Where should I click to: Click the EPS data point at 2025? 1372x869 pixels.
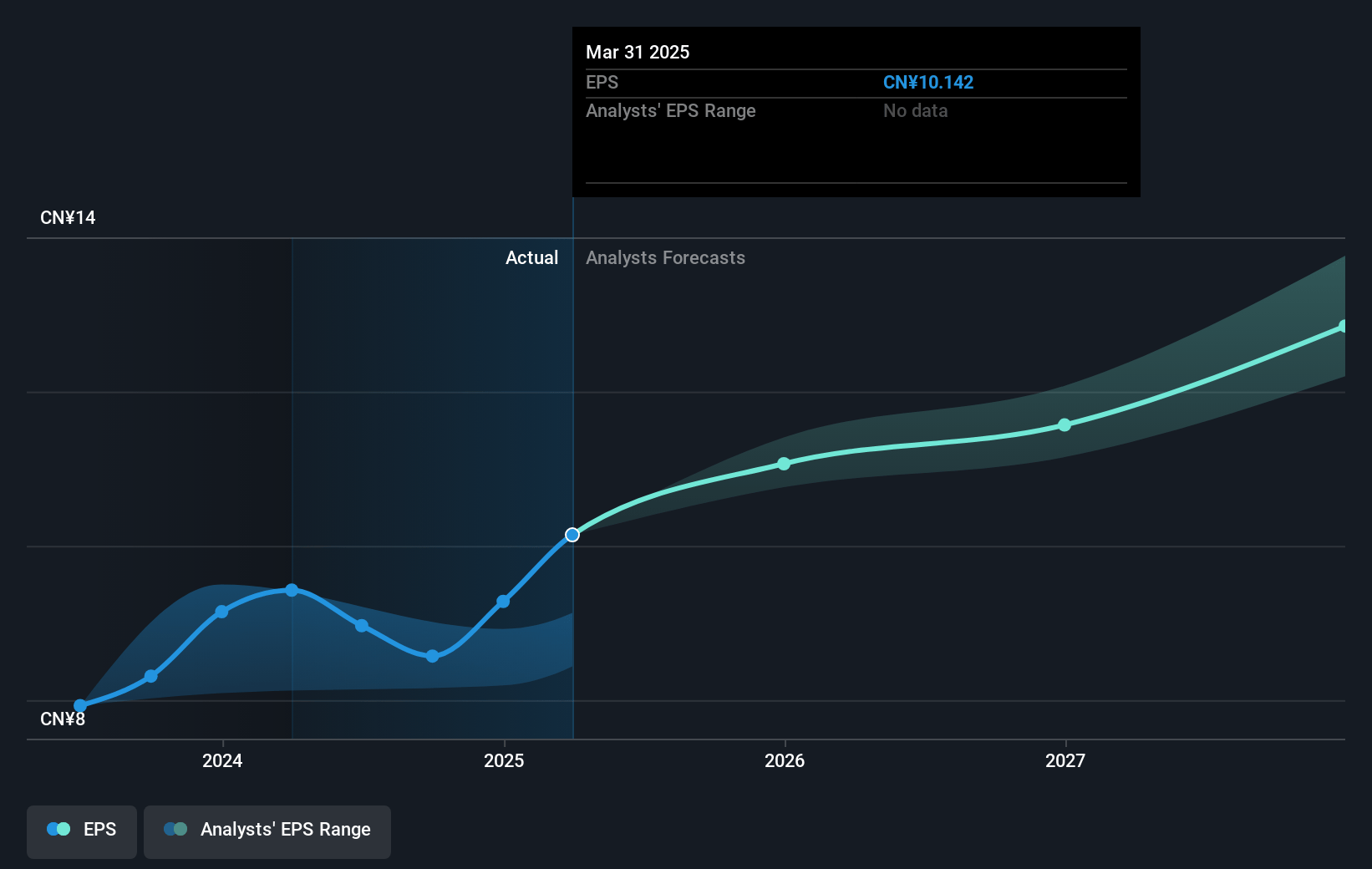(x=503, y=602)
